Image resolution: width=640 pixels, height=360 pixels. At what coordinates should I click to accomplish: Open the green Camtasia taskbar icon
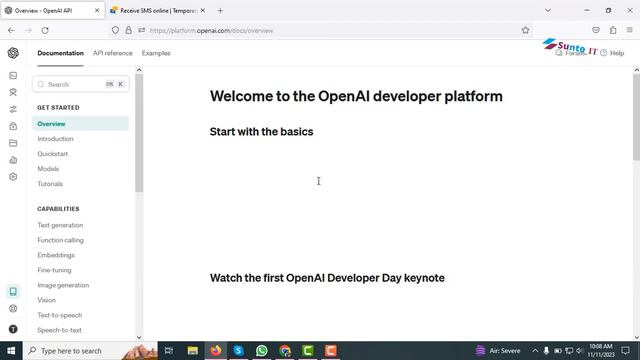pyautogui.click(x=308, y=351)
